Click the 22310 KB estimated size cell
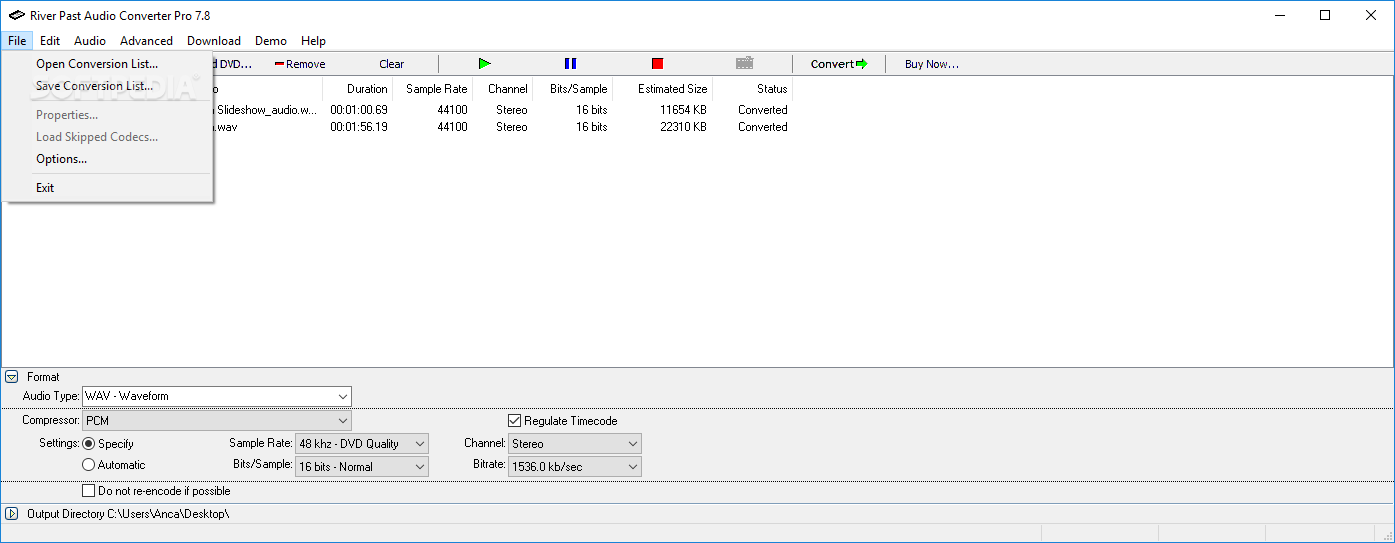 (683, 127)
